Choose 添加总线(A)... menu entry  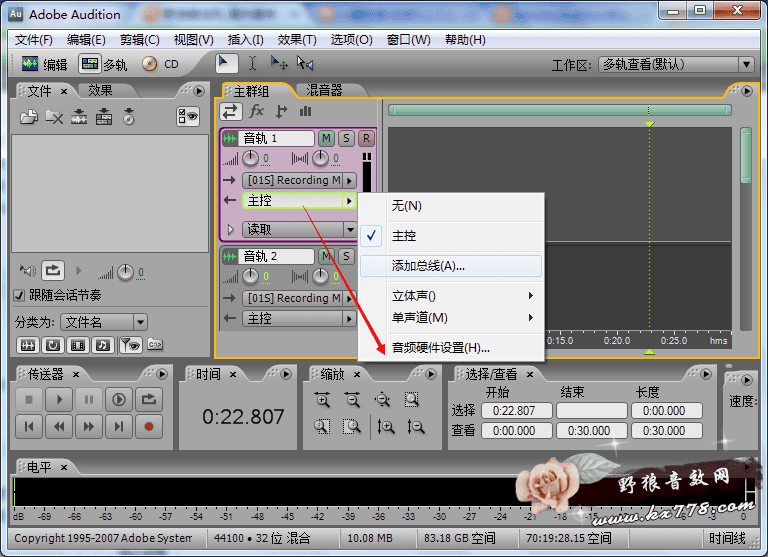click(451, 266)
